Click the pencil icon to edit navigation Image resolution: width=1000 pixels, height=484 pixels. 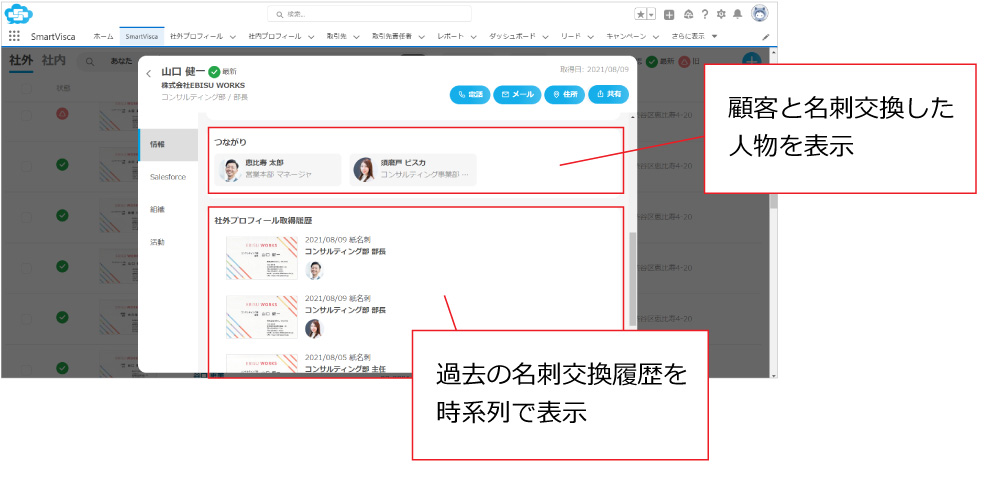[x=766, y=37]
